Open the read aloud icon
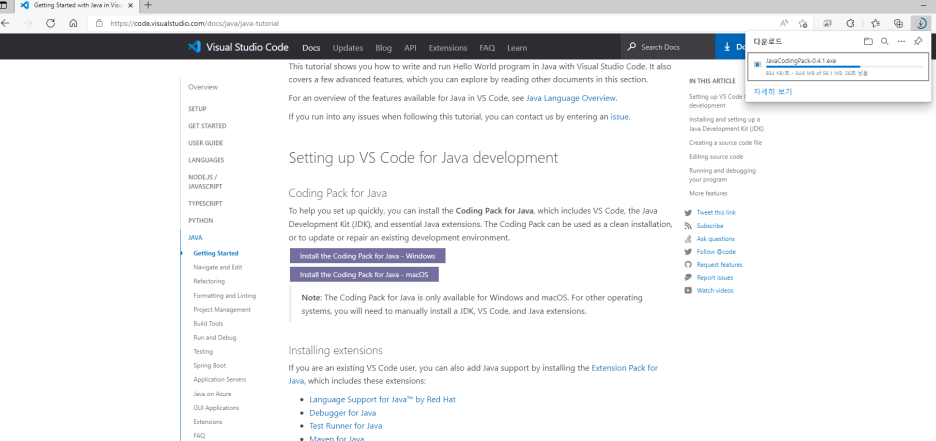The height and width of the screenshot is (441, 936). [x=784, y=23]
